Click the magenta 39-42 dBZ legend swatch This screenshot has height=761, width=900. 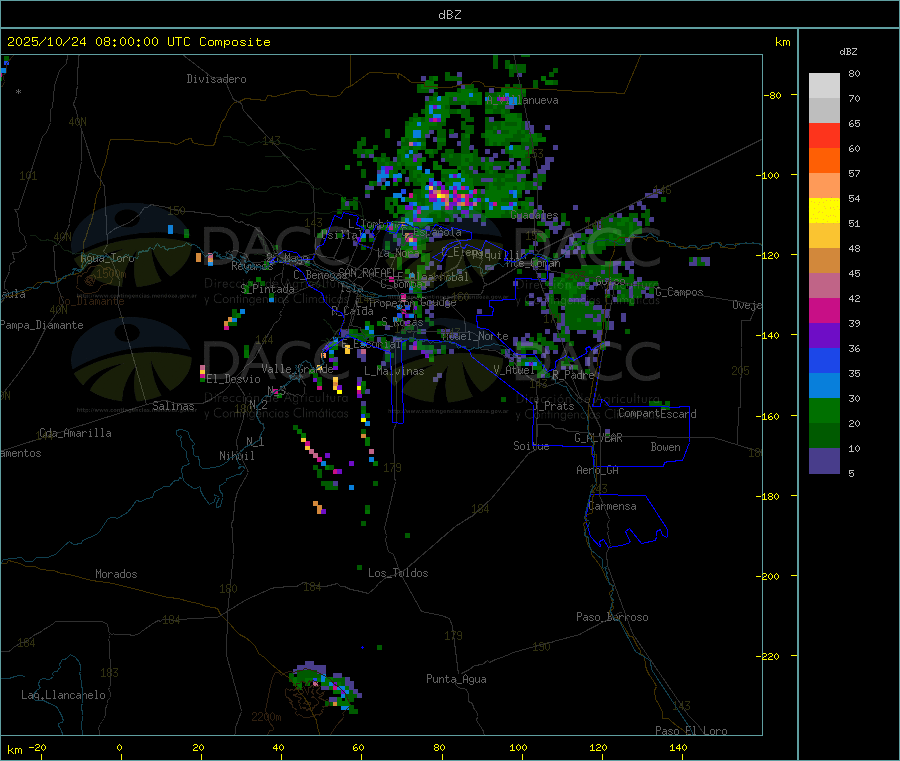pos(824,310)
